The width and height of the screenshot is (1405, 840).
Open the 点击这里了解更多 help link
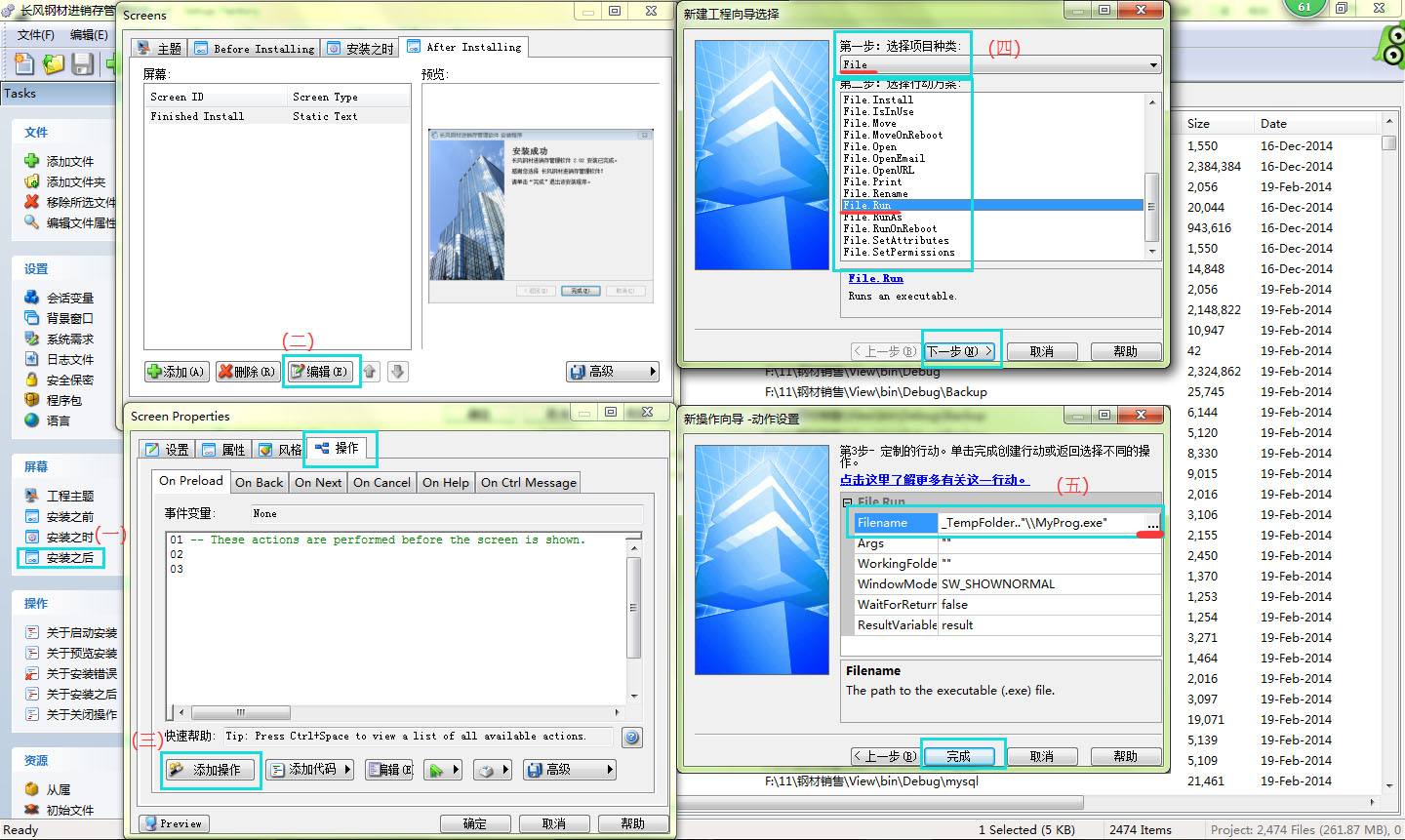point(934,479)
